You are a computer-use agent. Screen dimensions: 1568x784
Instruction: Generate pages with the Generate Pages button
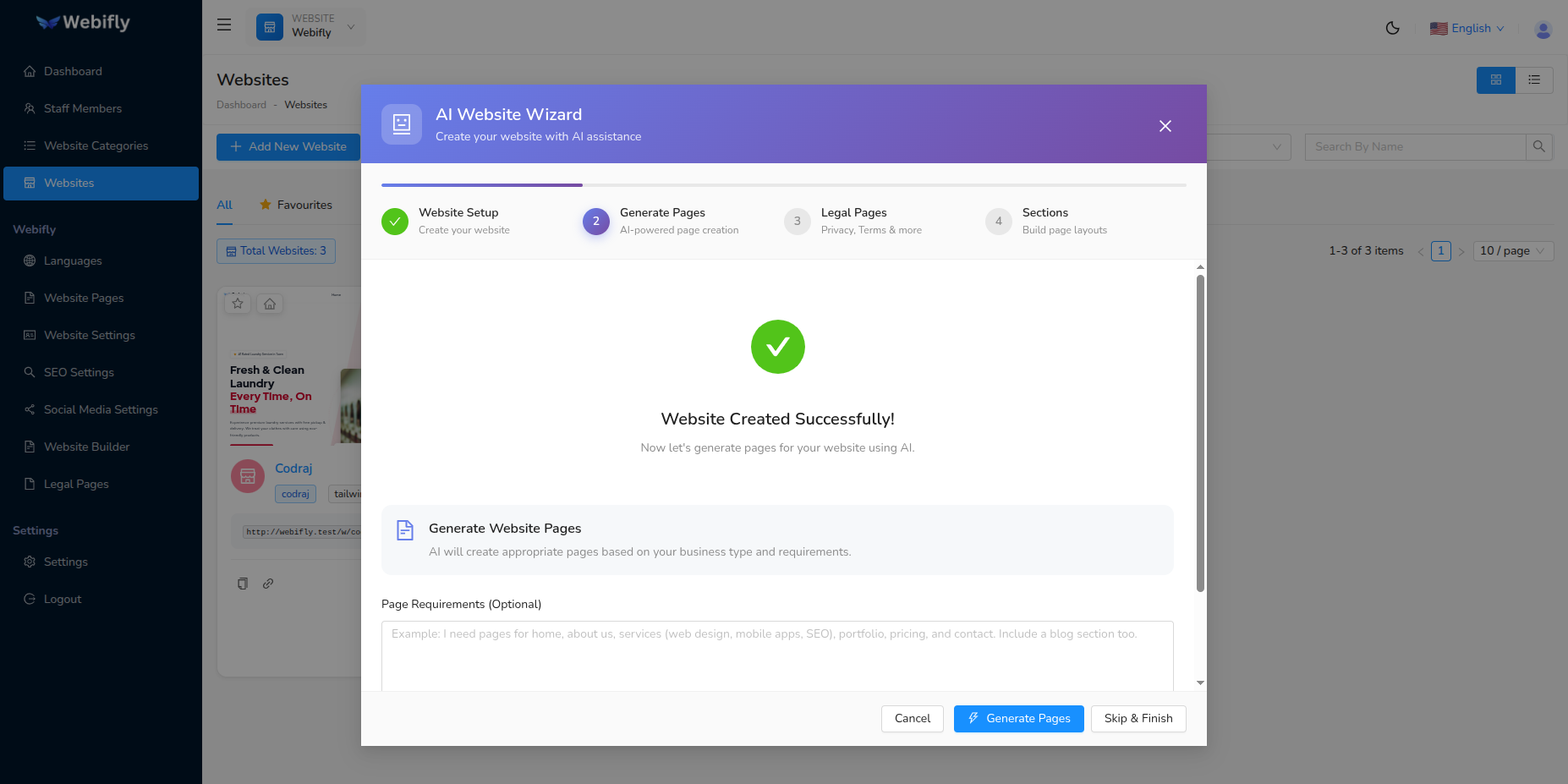(1018, 718)
